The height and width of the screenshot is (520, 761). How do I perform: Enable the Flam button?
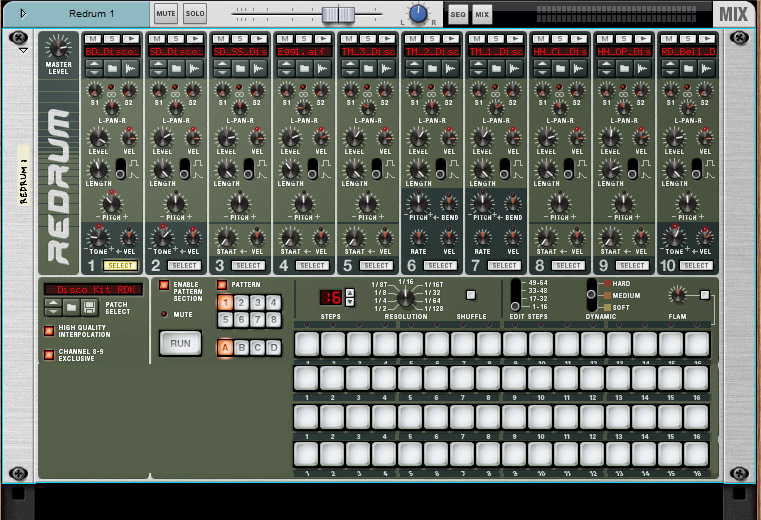pos(705,295)
